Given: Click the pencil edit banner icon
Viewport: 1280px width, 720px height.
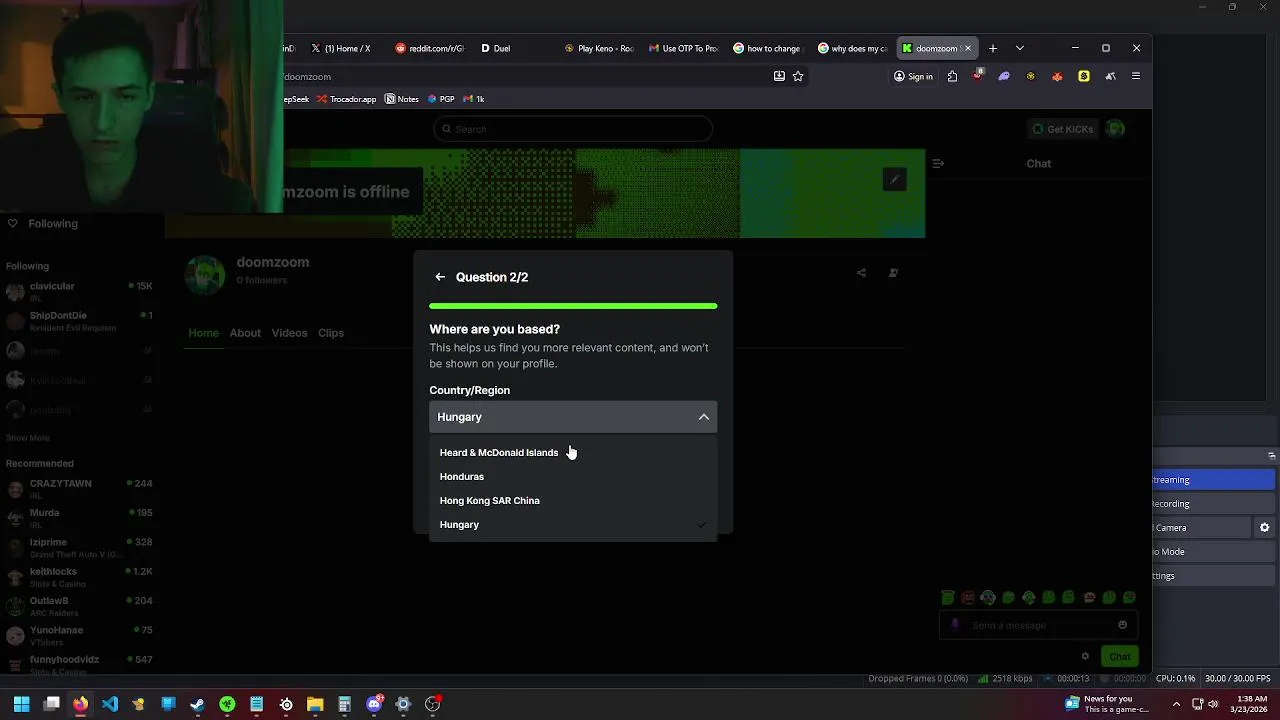Looking at the screenshot, I should [x=895, y=180].
